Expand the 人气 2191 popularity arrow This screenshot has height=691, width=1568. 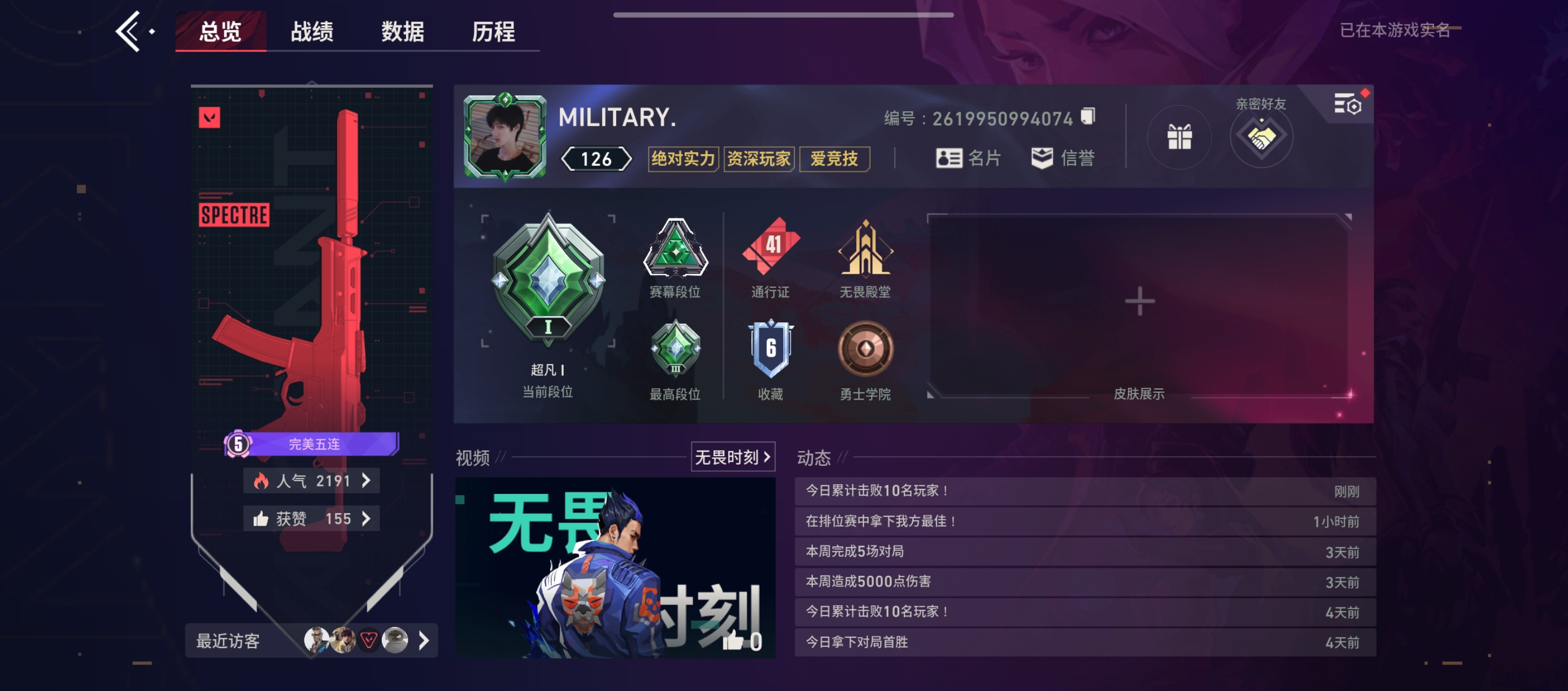367,480
